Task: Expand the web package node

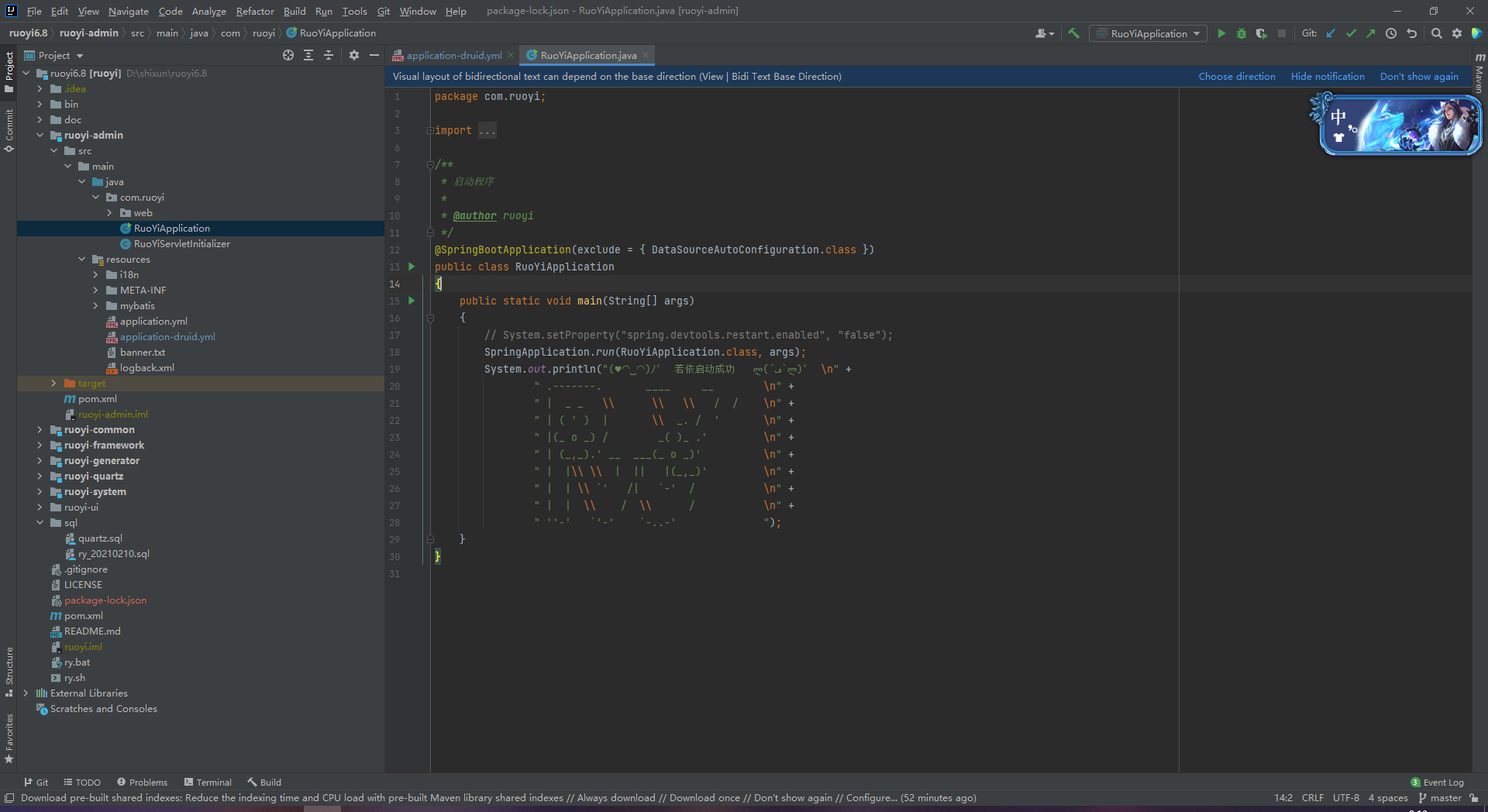Action: 109,213
